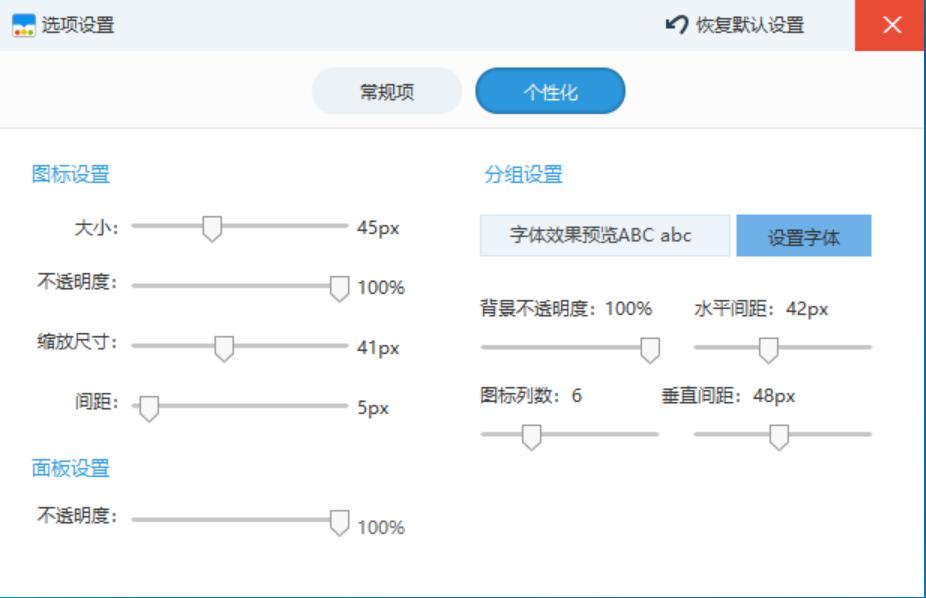926x598 pixels.
Task: Click the restore defaults undo arrow icon
Action: [x=677, y=24]
